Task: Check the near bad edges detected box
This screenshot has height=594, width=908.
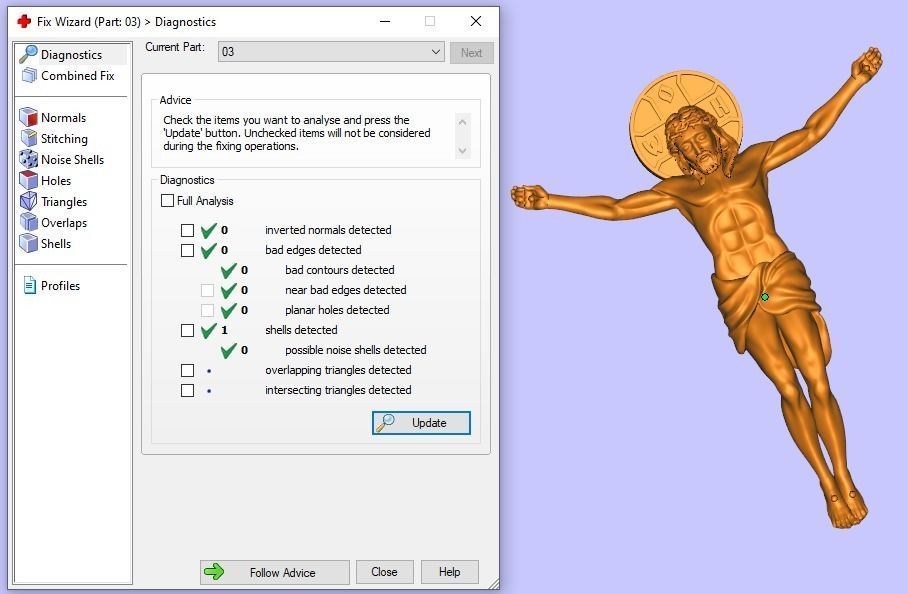Action: (207, 290)
